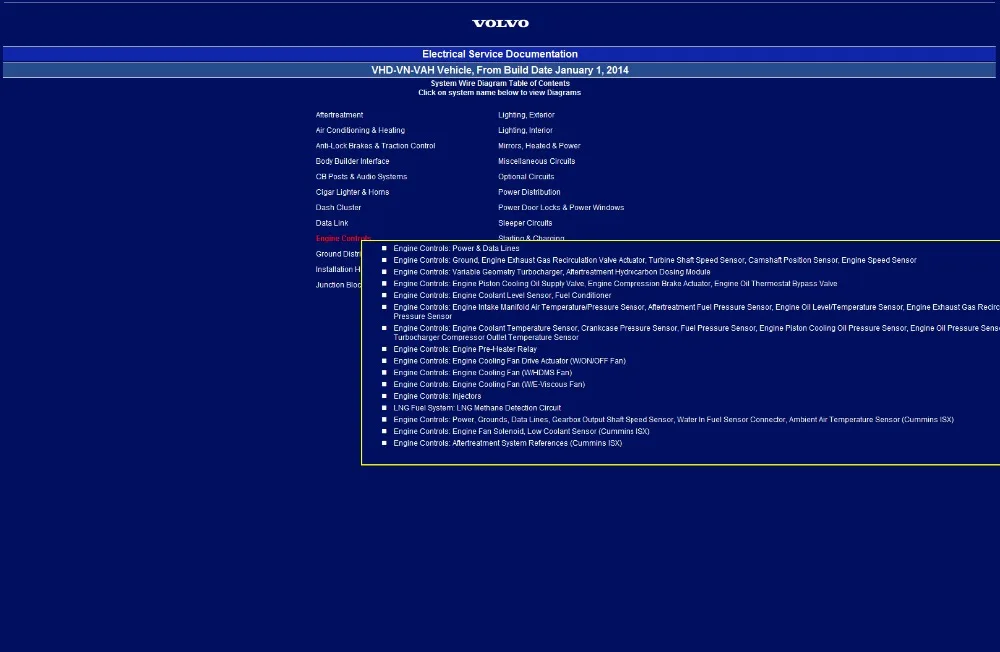This screenshot has width=1000, height=652.
Task: Open Aftertreatment System References (Cummins ISX)
Action: pos(507,443)
